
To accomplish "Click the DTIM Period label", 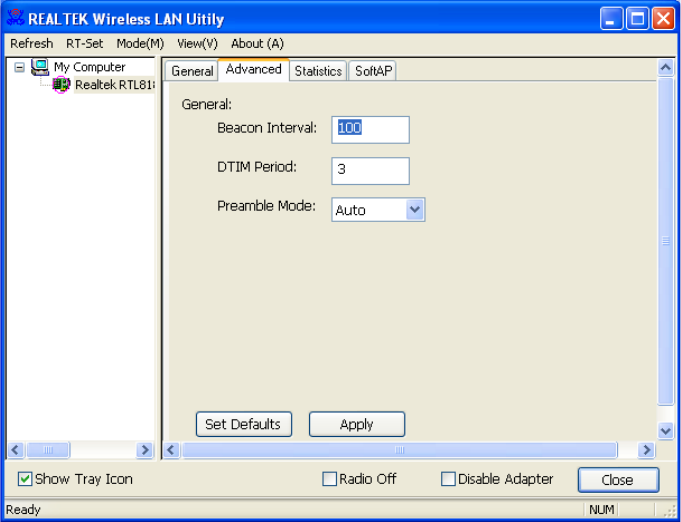I will [x=257, y=167].
